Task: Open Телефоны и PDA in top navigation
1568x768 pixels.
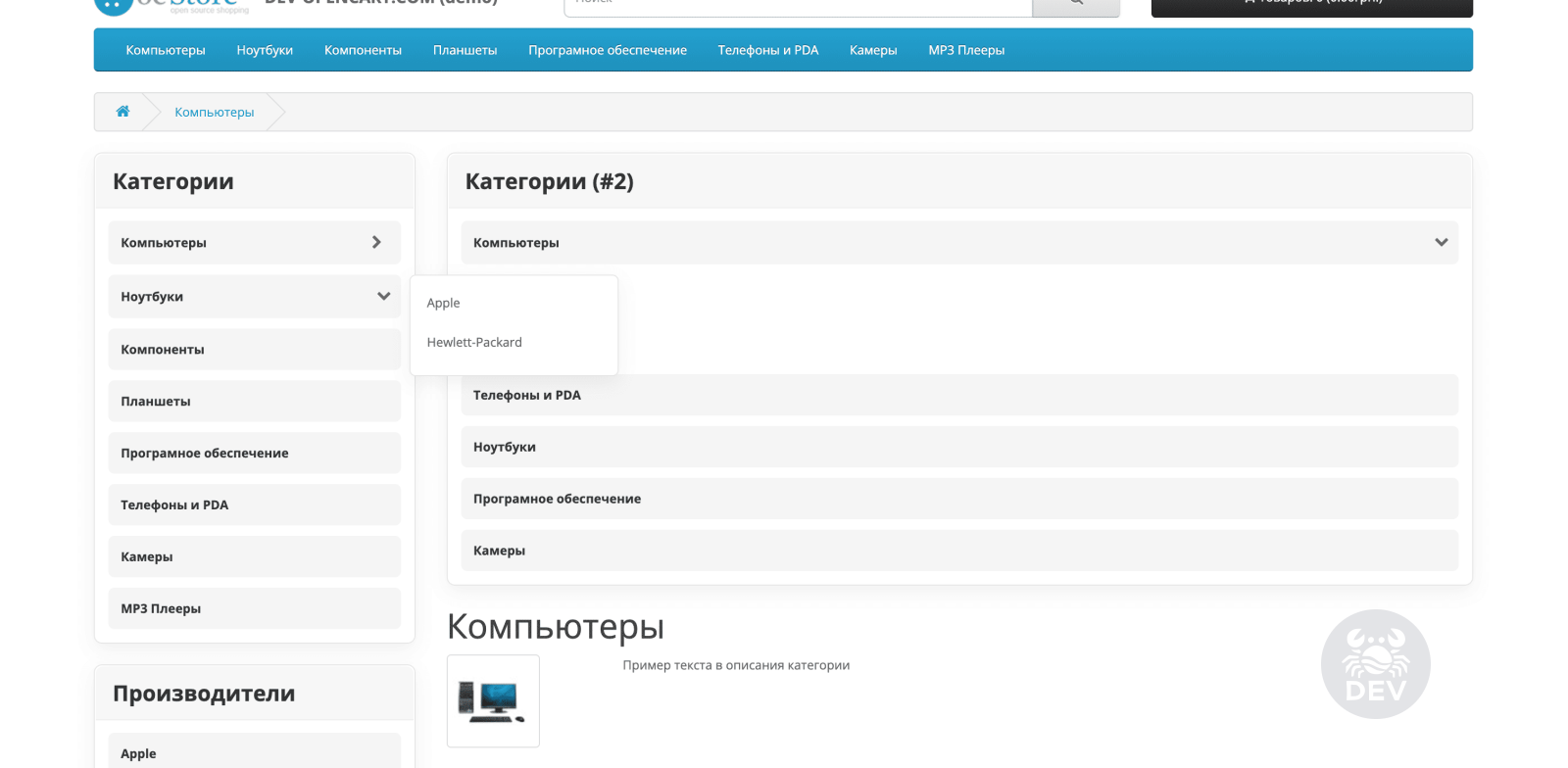Action: (767, 50)
